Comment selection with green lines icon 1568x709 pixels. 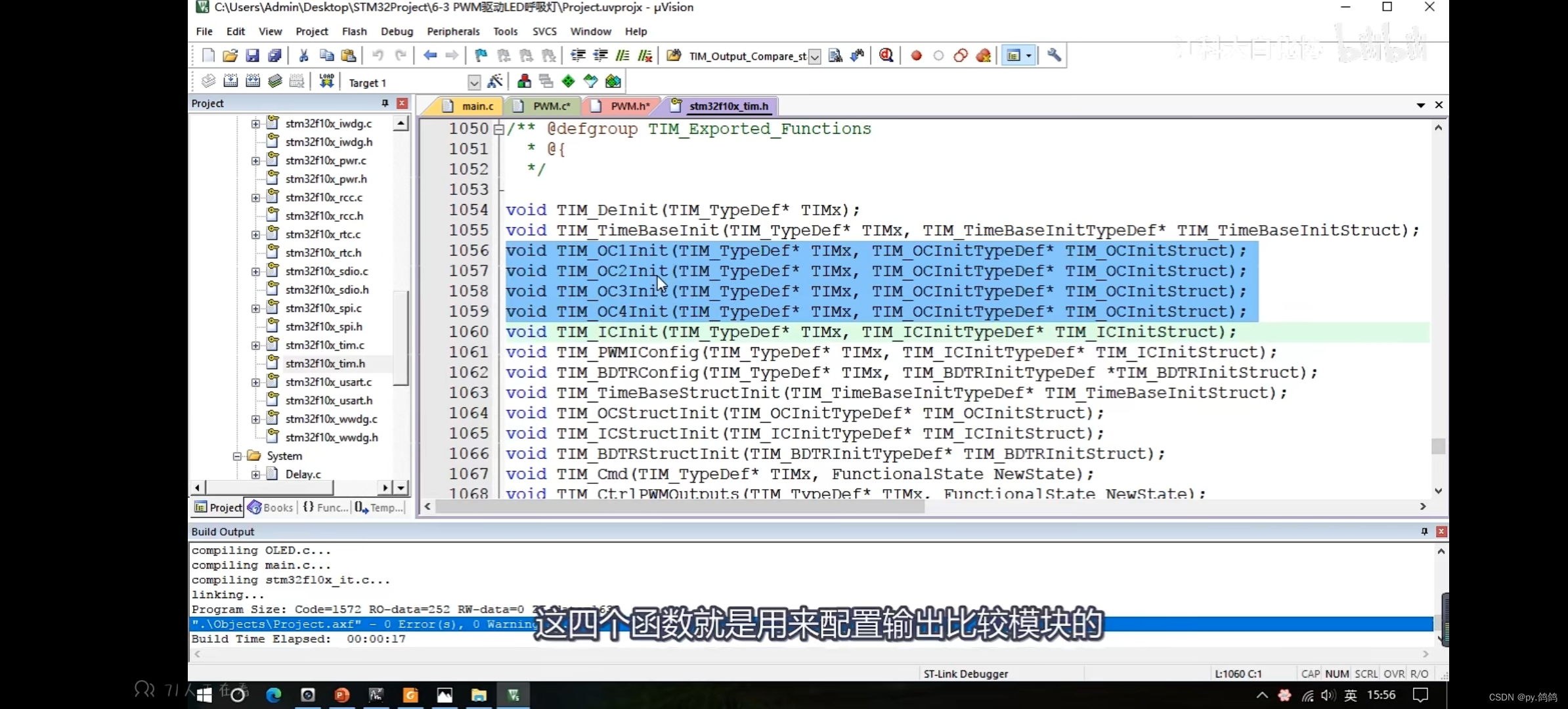622,56
